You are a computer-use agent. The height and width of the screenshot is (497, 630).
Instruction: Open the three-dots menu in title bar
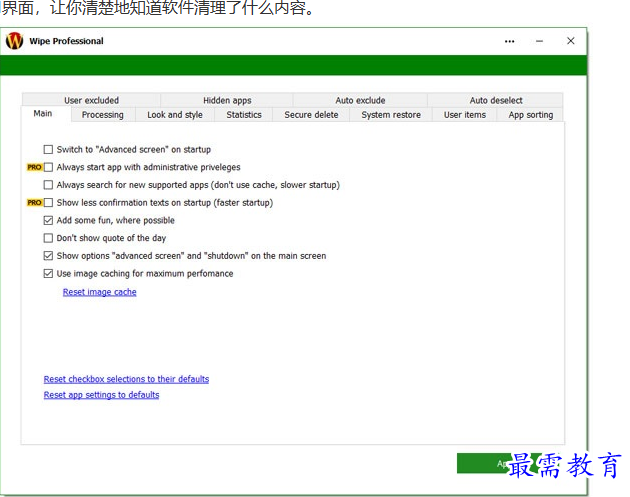pos(509,41)
